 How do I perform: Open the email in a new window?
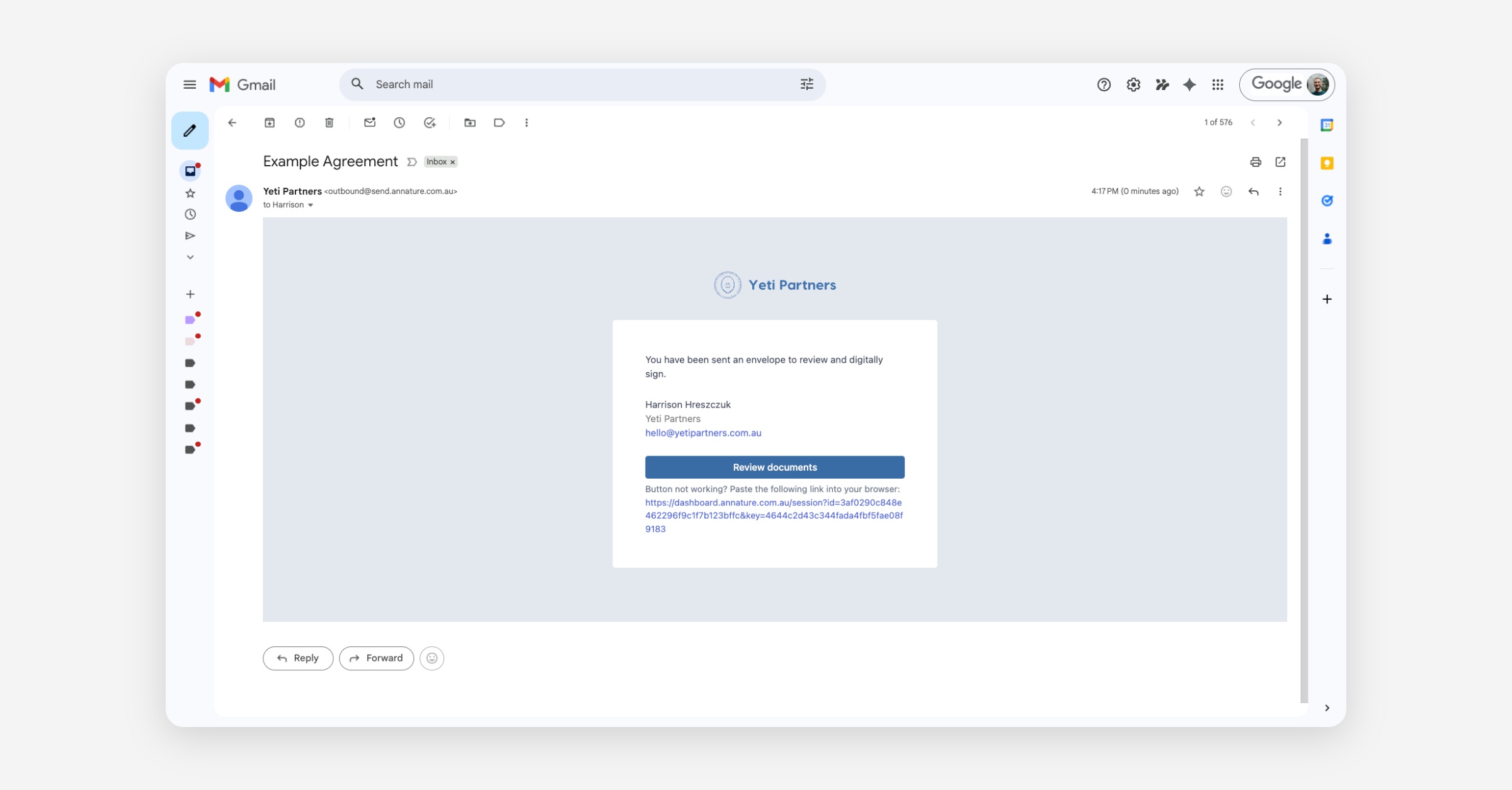click(x=1280, y=162)
